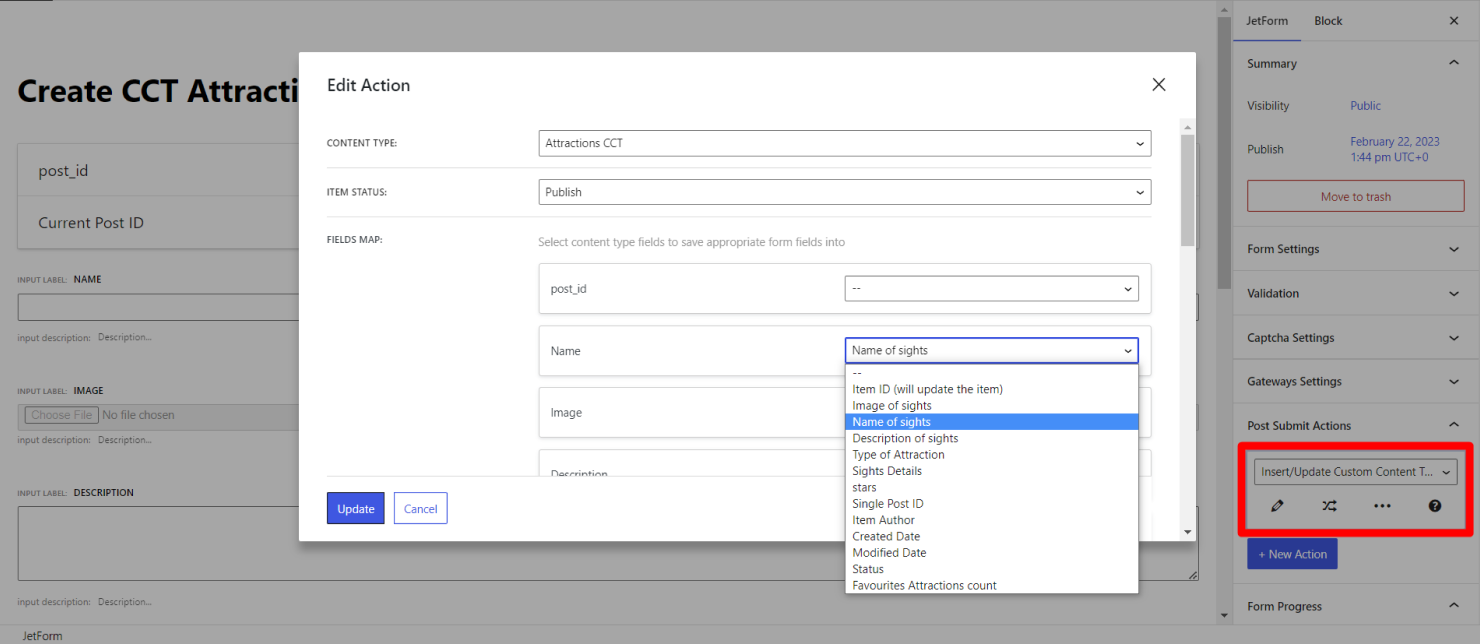Open the Item Status dropdown

[844, 192]
